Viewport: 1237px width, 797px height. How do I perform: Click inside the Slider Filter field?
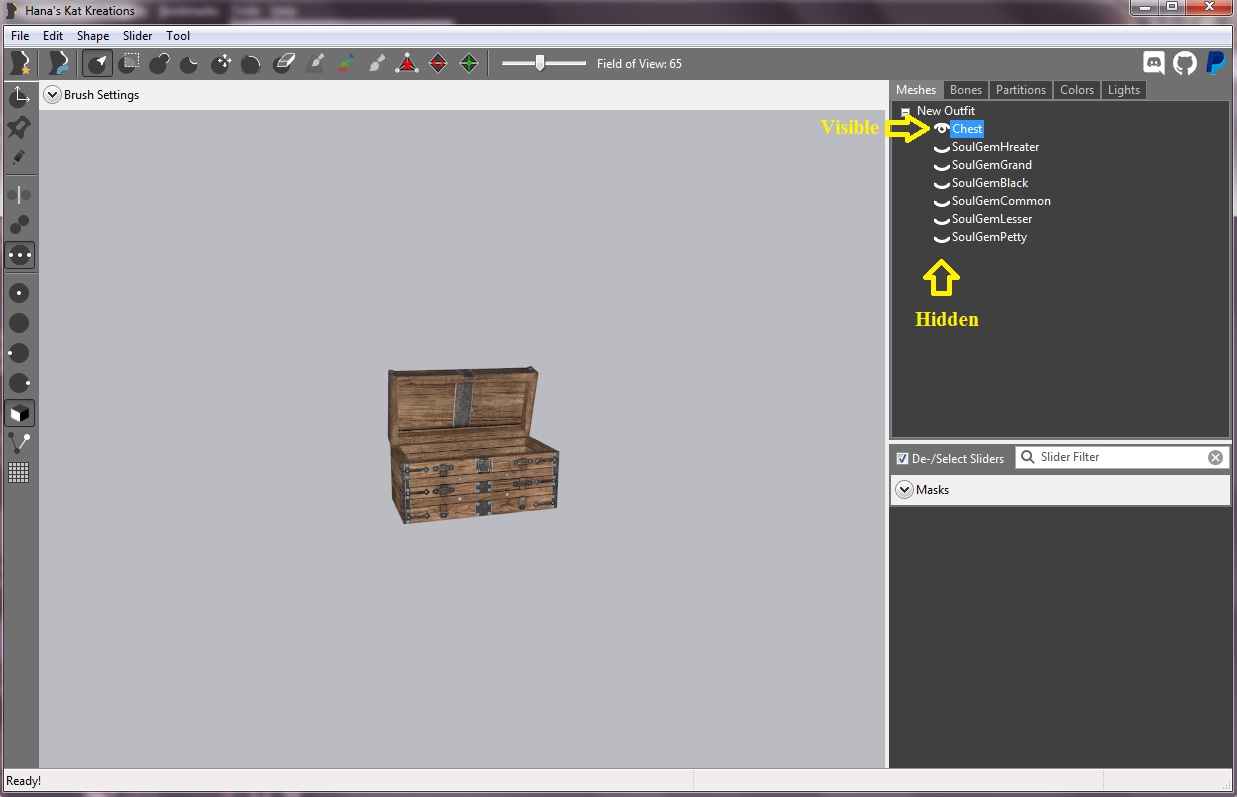(1124, 457)
